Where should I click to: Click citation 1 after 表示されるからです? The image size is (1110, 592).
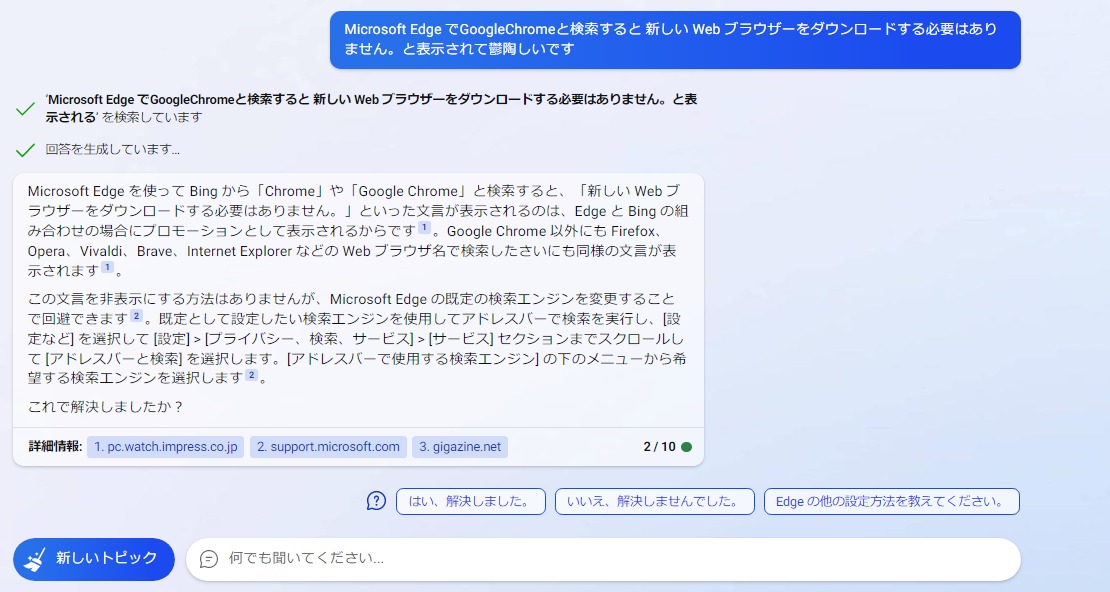coord(424,228)
